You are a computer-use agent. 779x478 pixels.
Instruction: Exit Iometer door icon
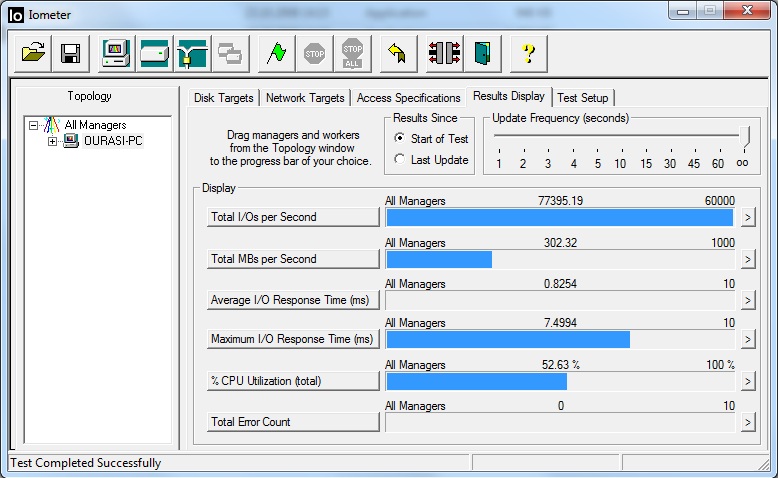[482, 53]
